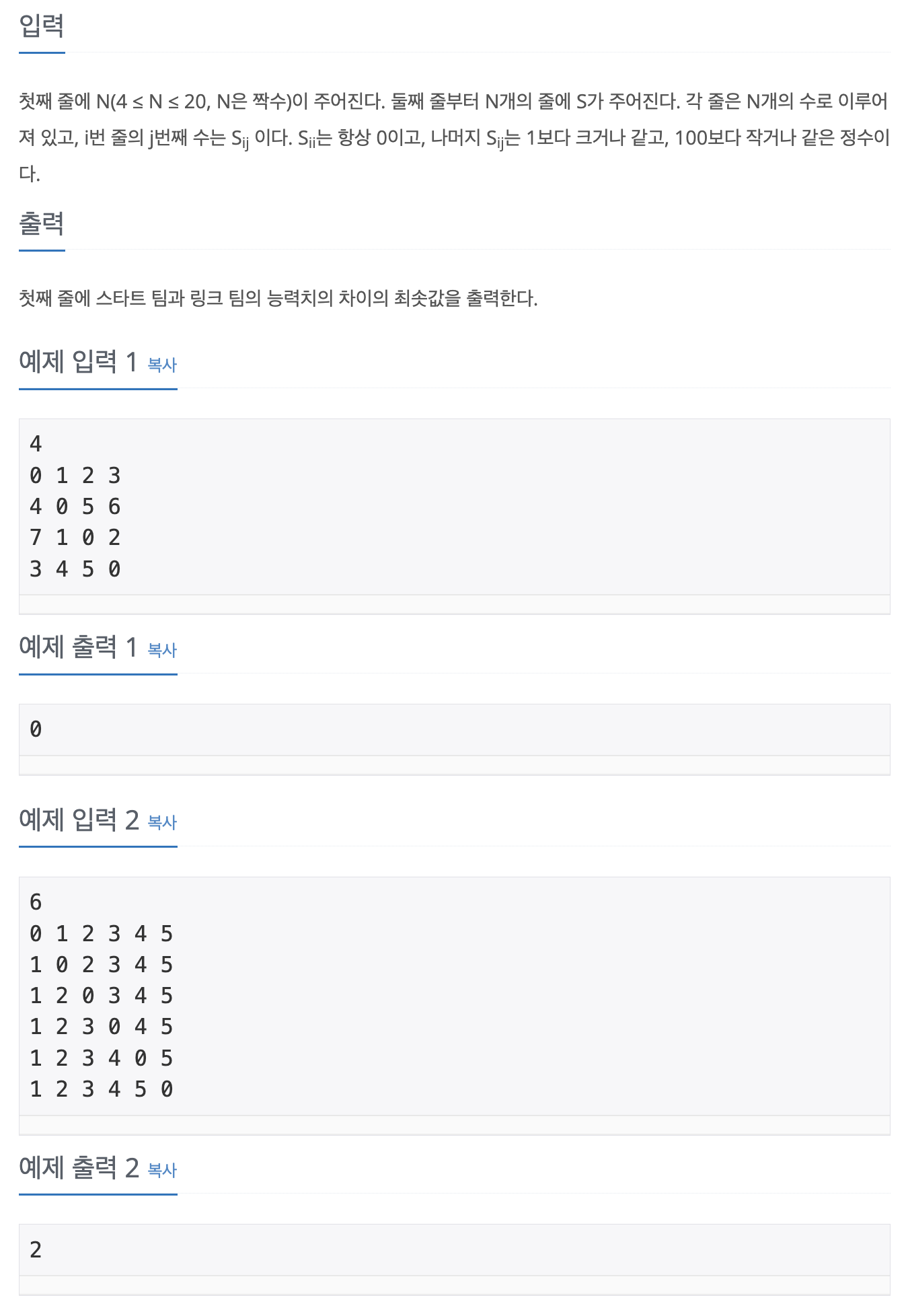Click the 예제 입력 1 heading
This screenshot has width=908, height=1316.
tap(78, 362)
